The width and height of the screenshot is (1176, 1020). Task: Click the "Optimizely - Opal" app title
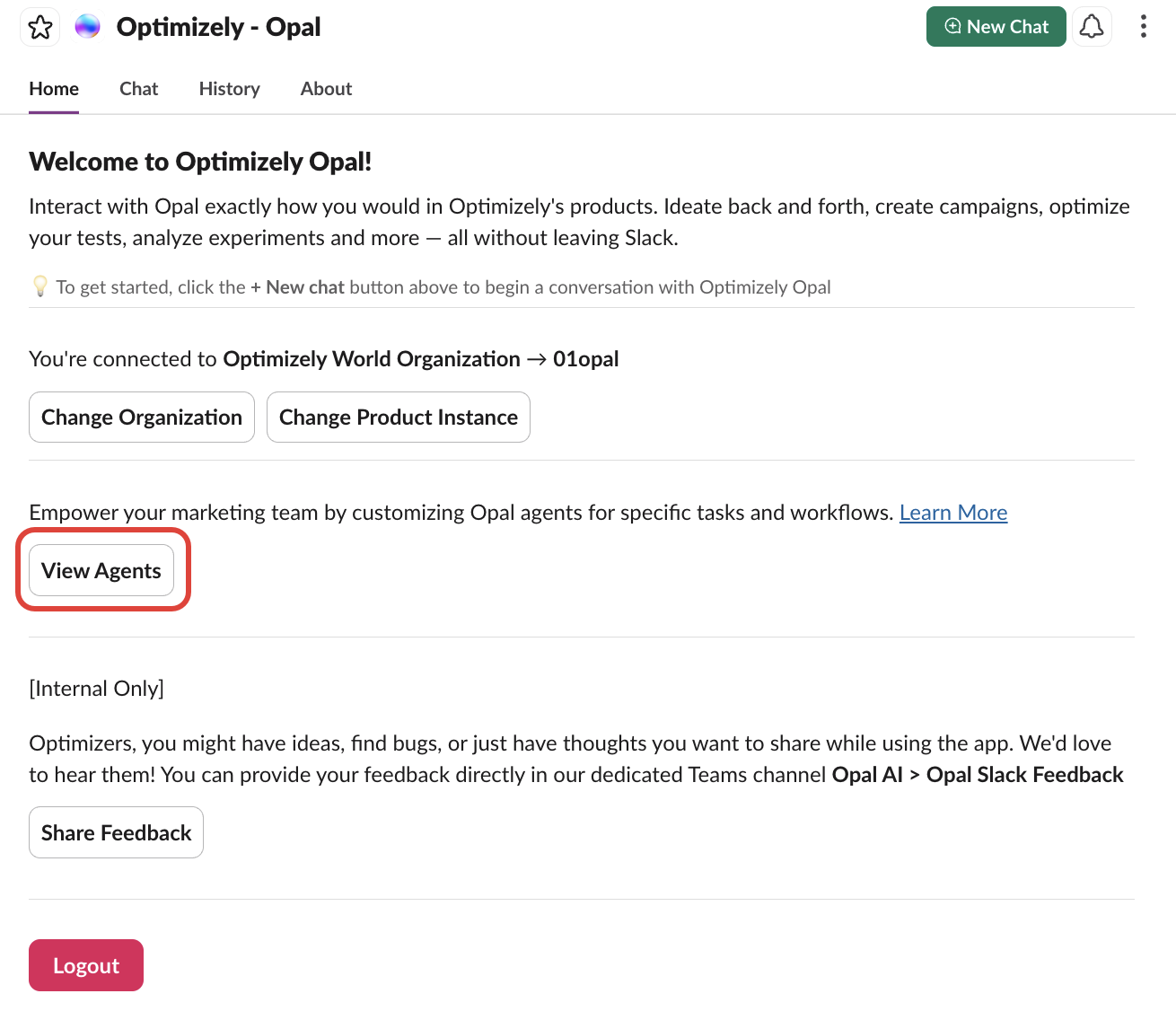(x=218, y=27)
